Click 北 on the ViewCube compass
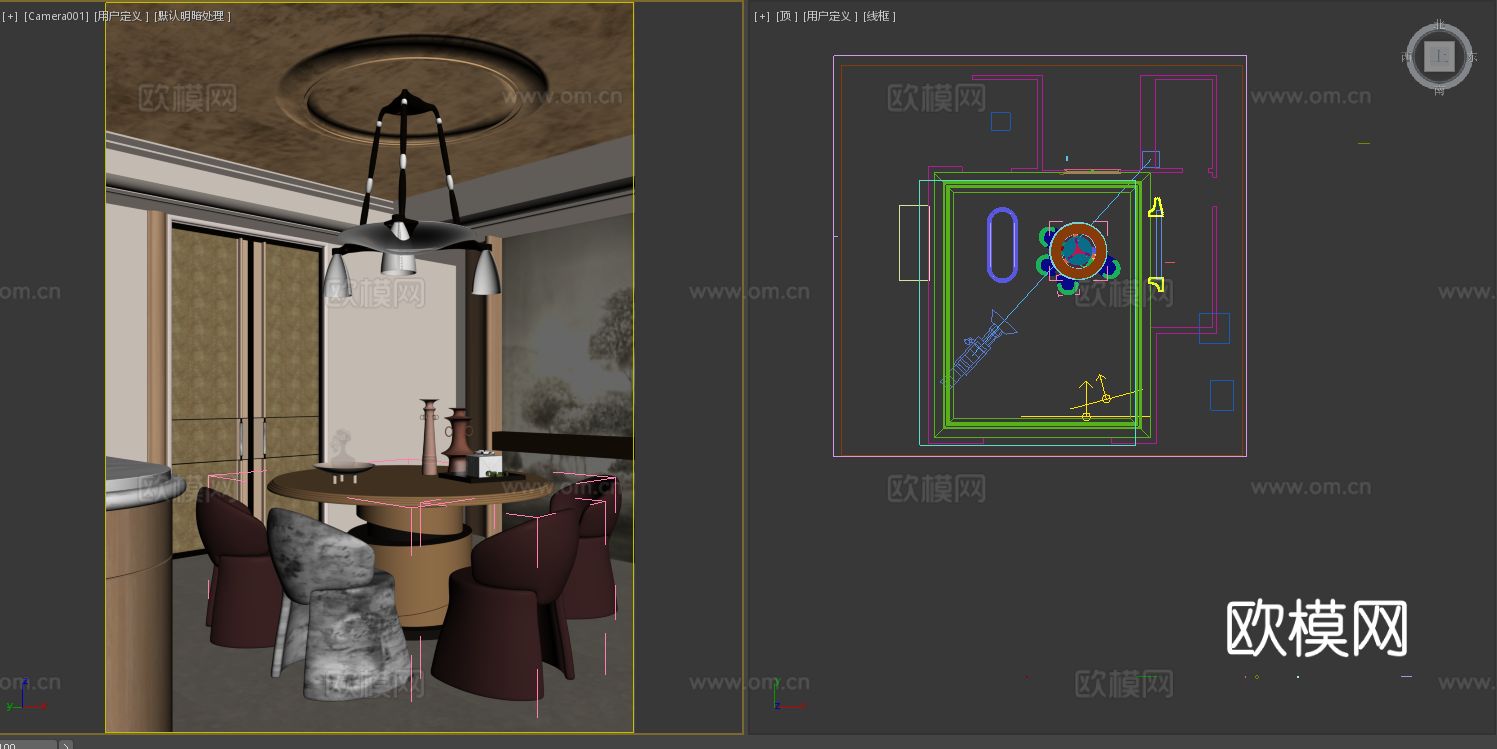 click(1440, 23)
